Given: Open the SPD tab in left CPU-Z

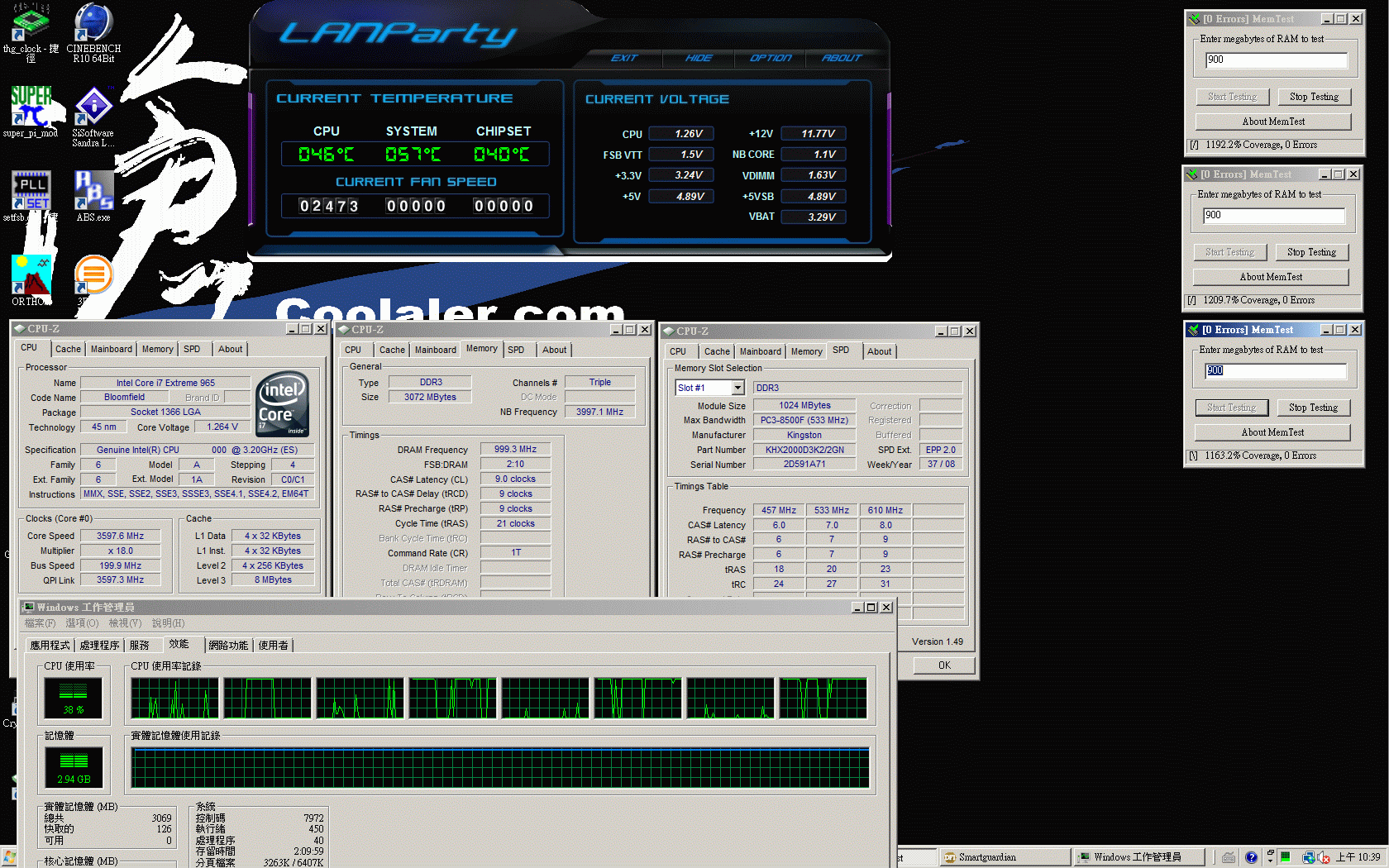Looking at the screenshot, I should (x=192, y=349).
